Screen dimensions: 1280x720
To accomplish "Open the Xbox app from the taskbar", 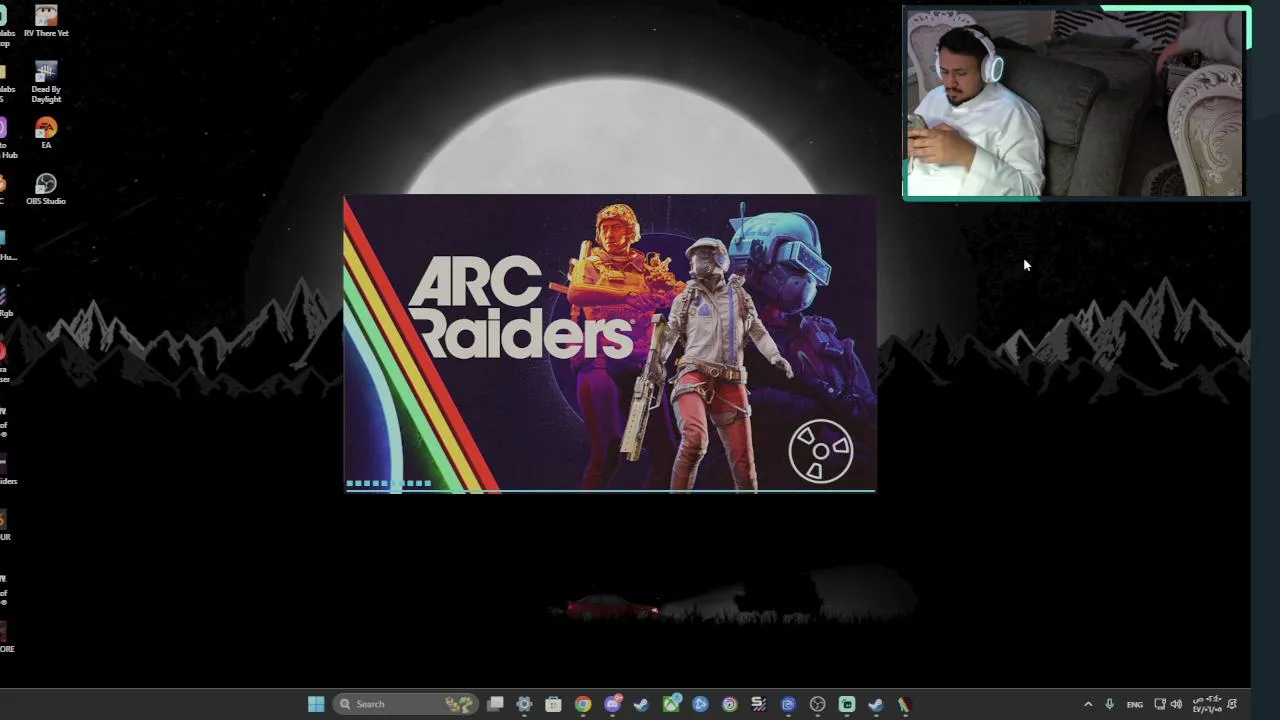I will (x=671, y=704).
